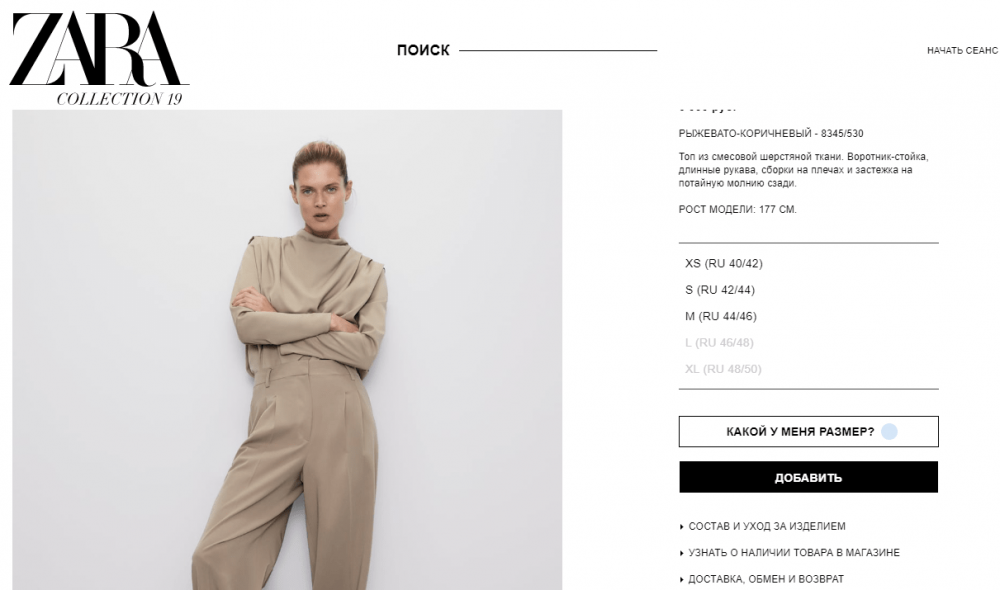Select size S (RU 42/44)
Image resolution: width=1000 pixels, height=590 pixels.
pyautogui.click(x=719, y=290)
